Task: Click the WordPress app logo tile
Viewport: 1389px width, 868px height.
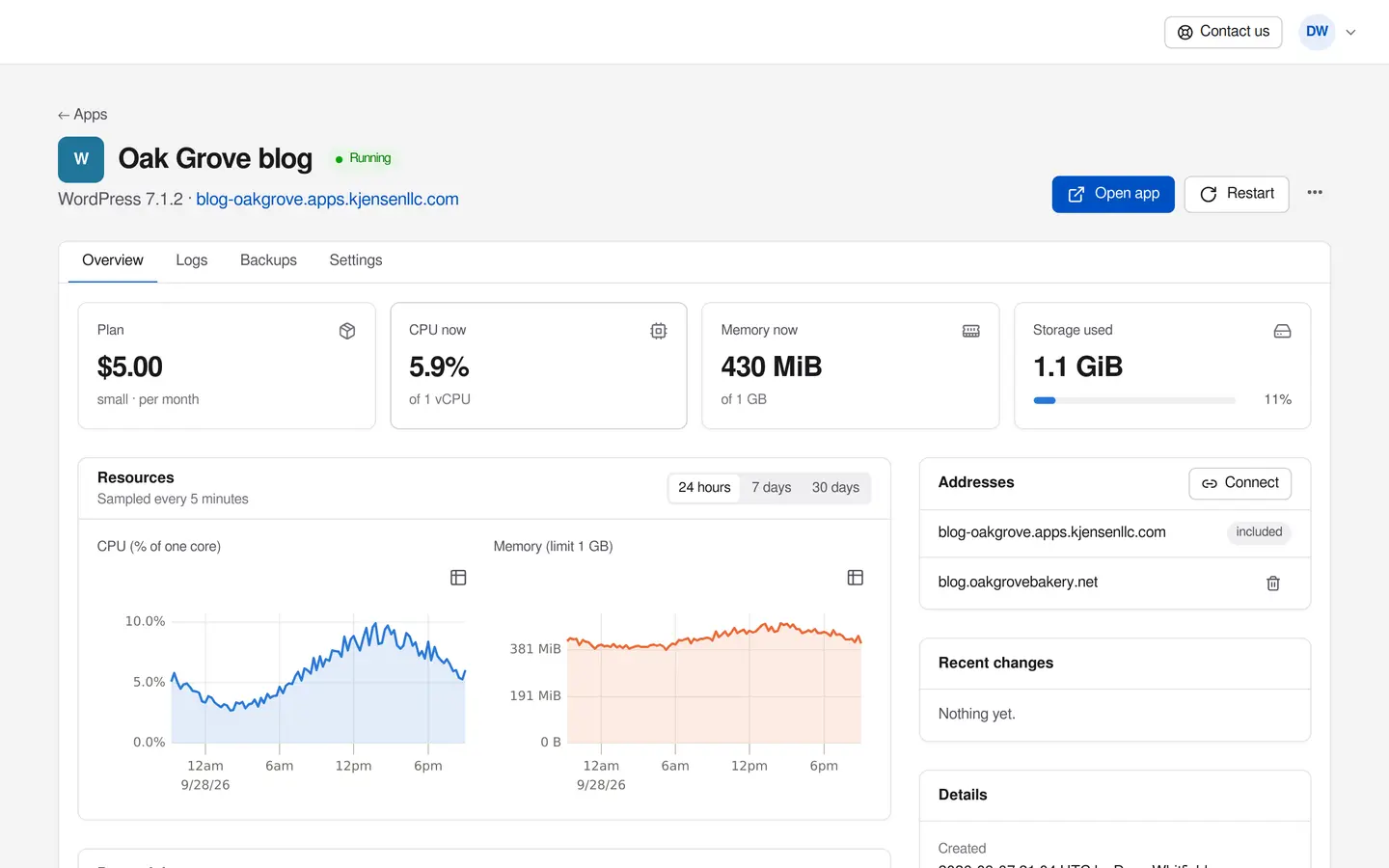Action: (x=81, y=159)
